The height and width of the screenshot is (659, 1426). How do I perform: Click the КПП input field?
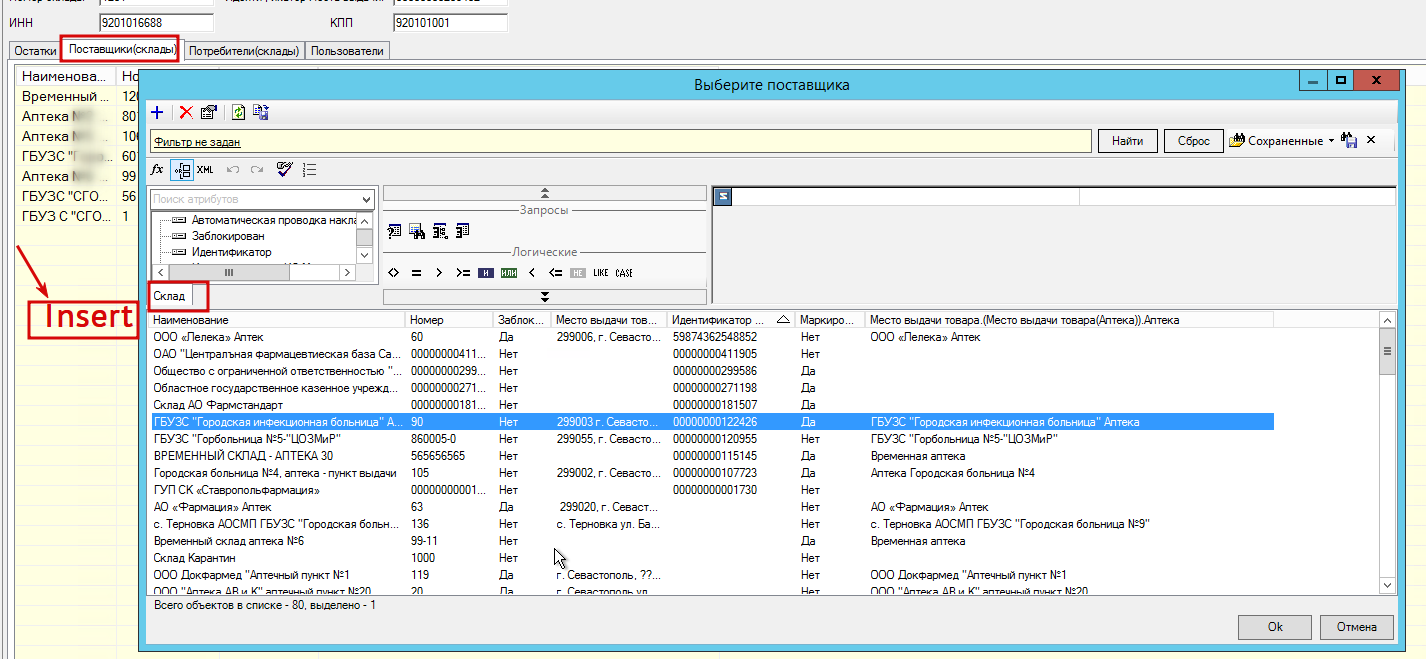[x=450, y=22]
